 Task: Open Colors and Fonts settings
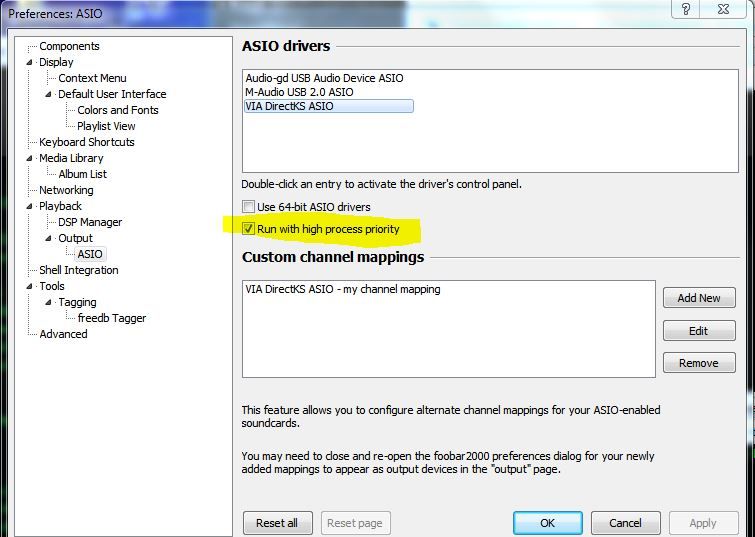118,110
